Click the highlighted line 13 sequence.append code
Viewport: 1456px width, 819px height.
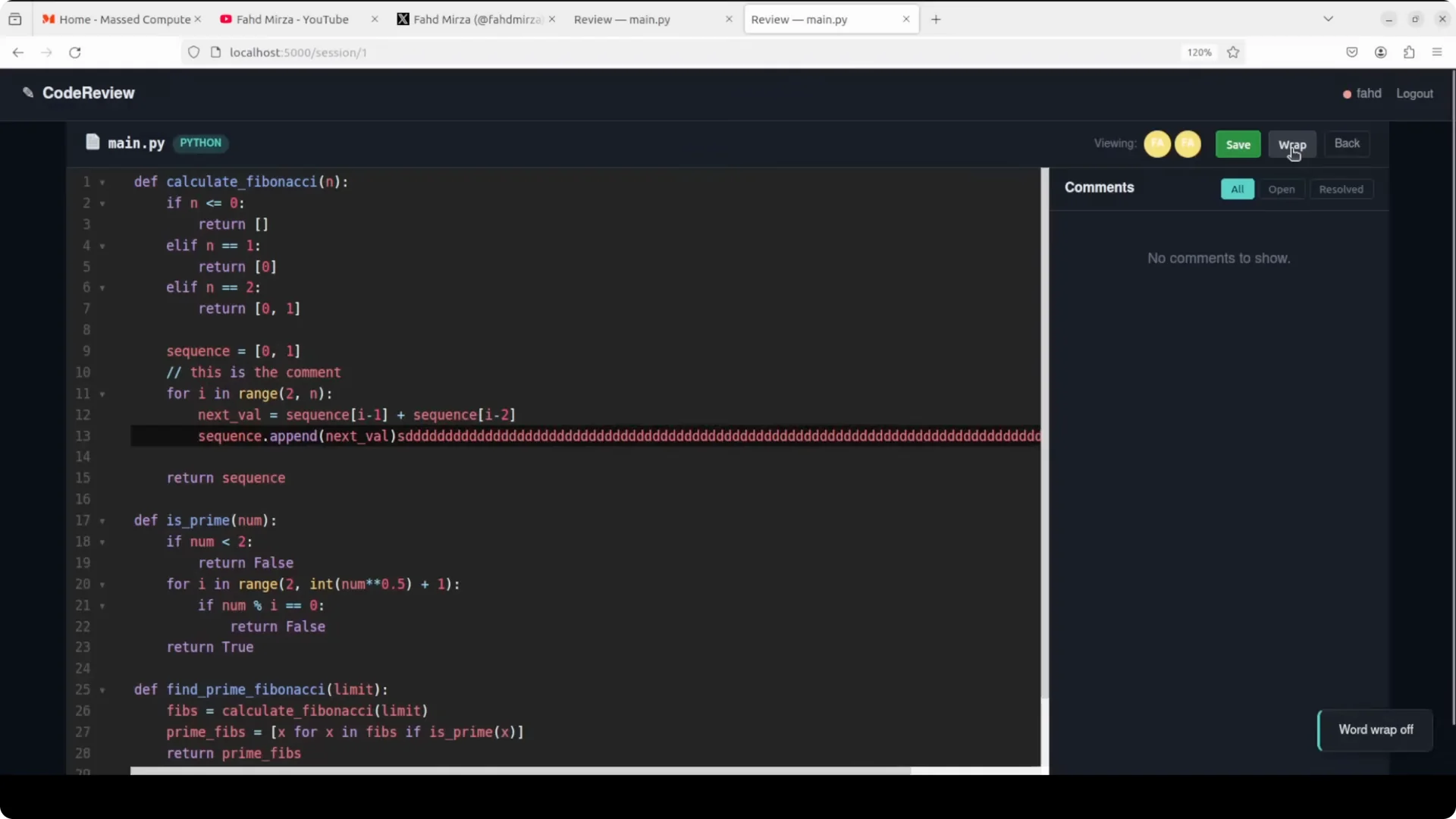coord(585,436)
